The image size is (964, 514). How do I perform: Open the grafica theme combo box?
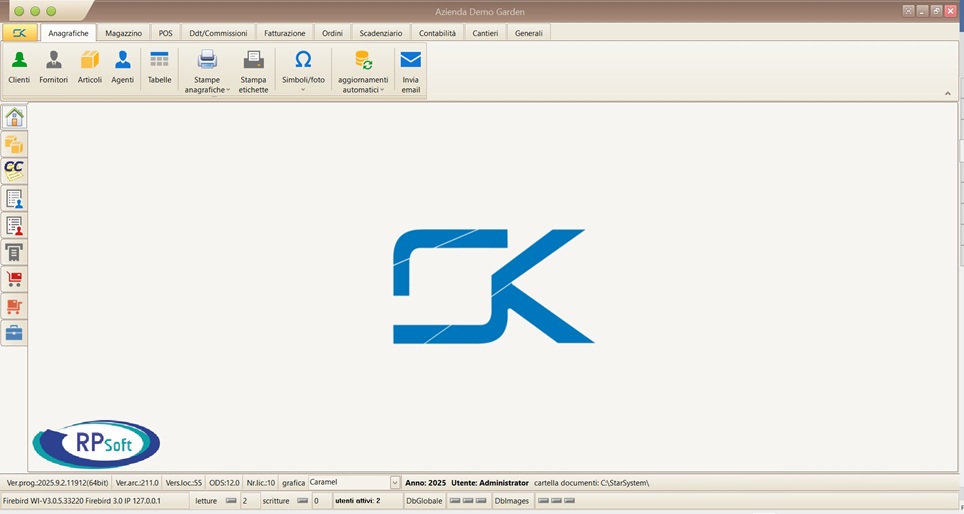(395, 483)
